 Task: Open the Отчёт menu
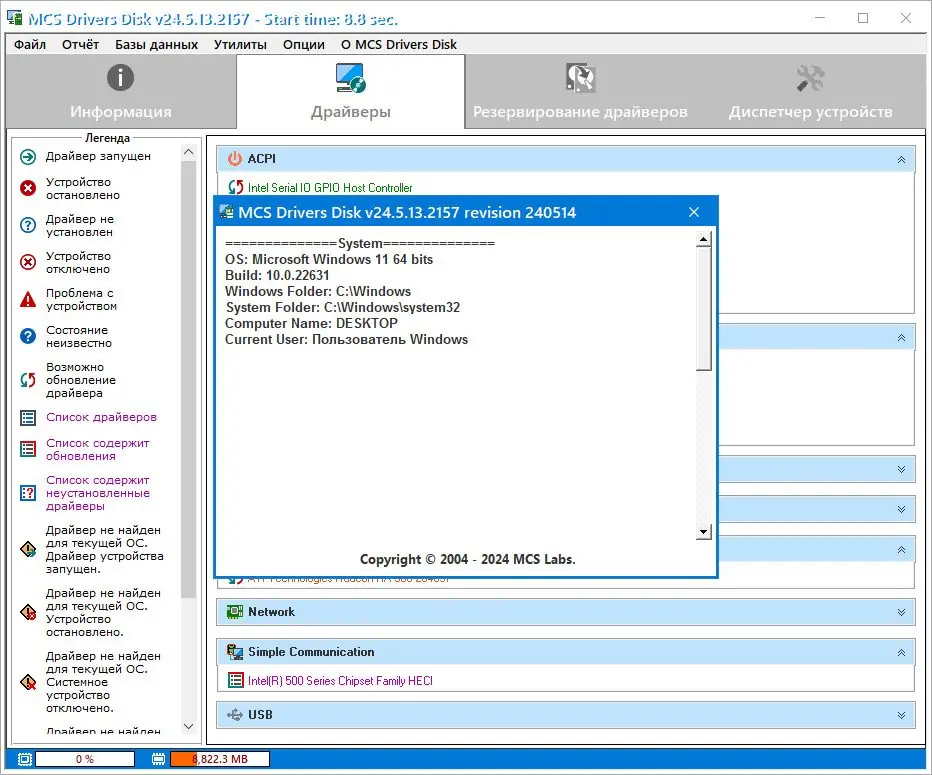coord(80,45)
